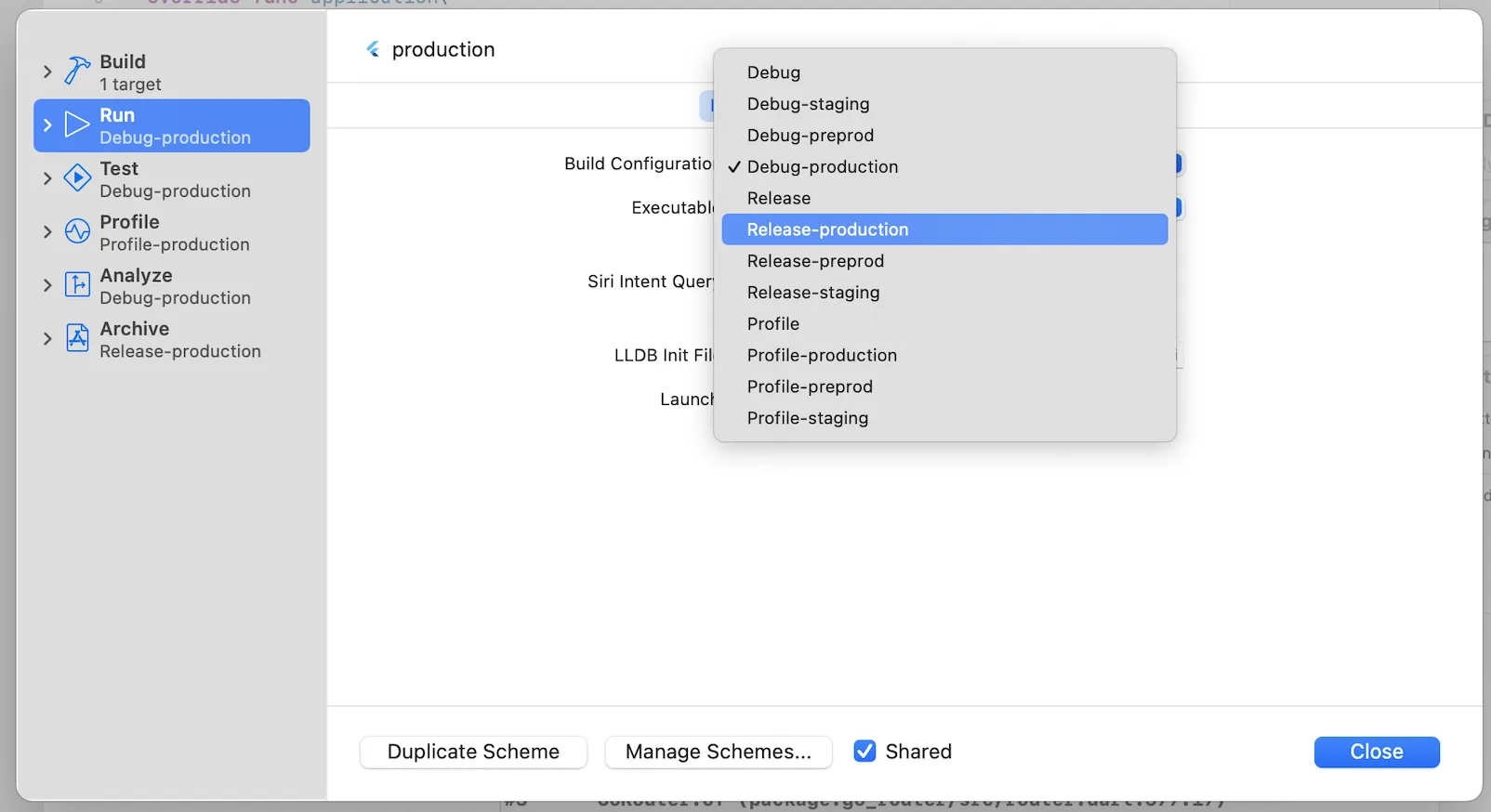Click the Run play icon
Screen dimensions: 1491x812
pos(77,124)
